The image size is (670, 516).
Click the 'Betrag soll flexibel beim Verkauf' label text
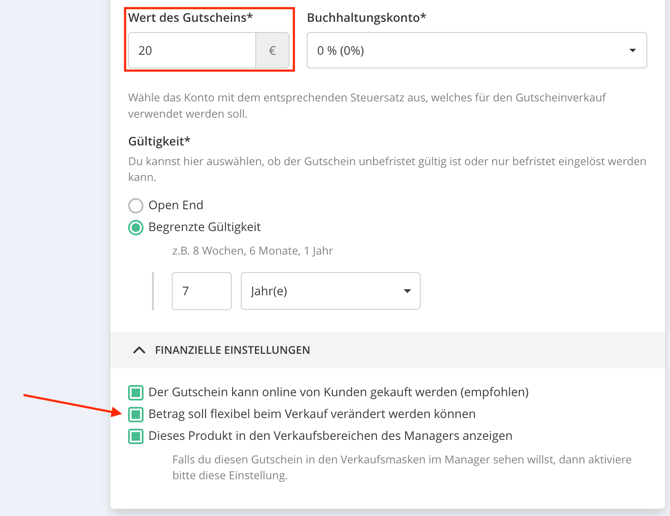(311, 414)
